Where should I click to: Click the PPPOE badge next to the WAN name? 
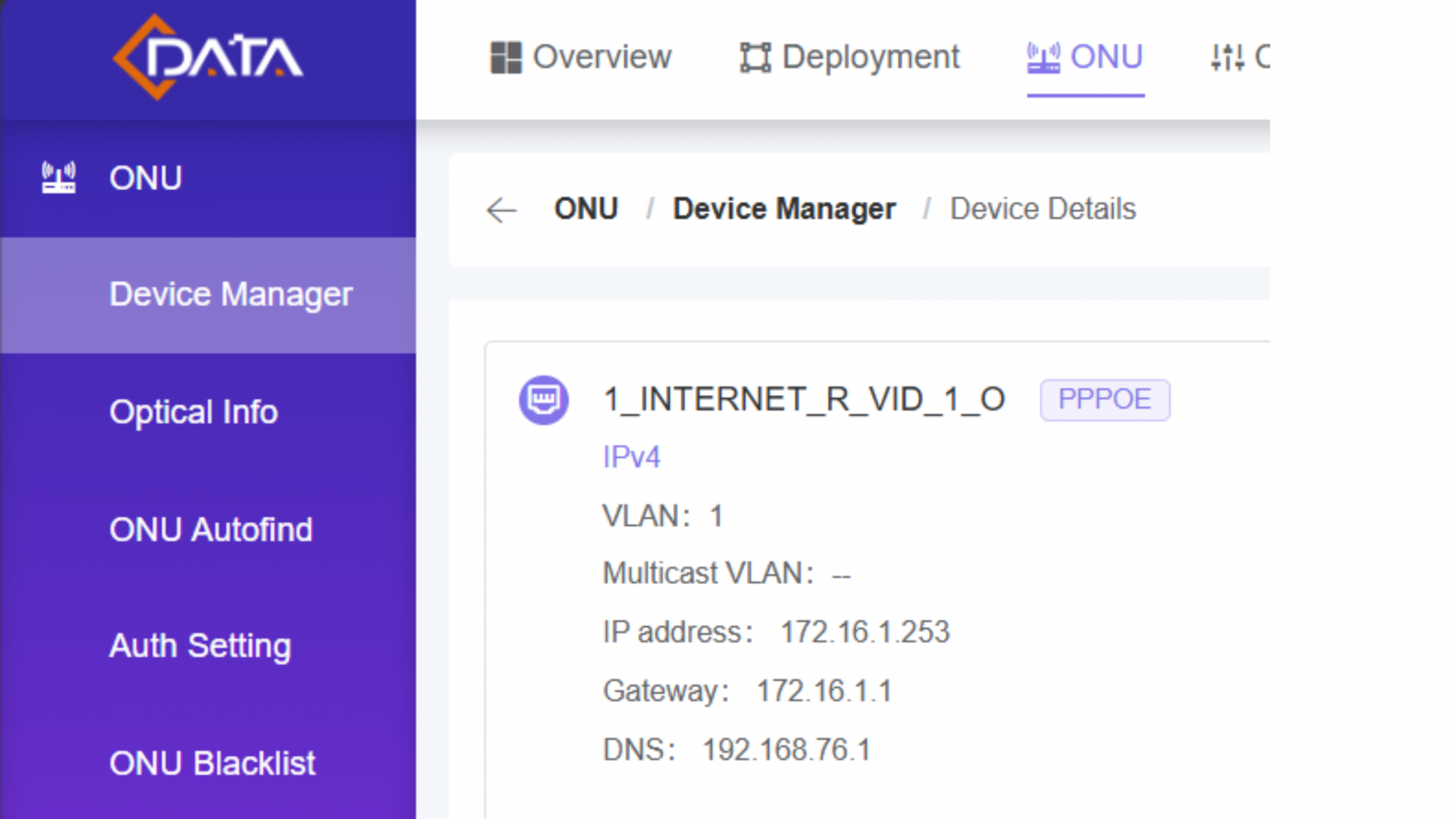tap(1105, 399)
